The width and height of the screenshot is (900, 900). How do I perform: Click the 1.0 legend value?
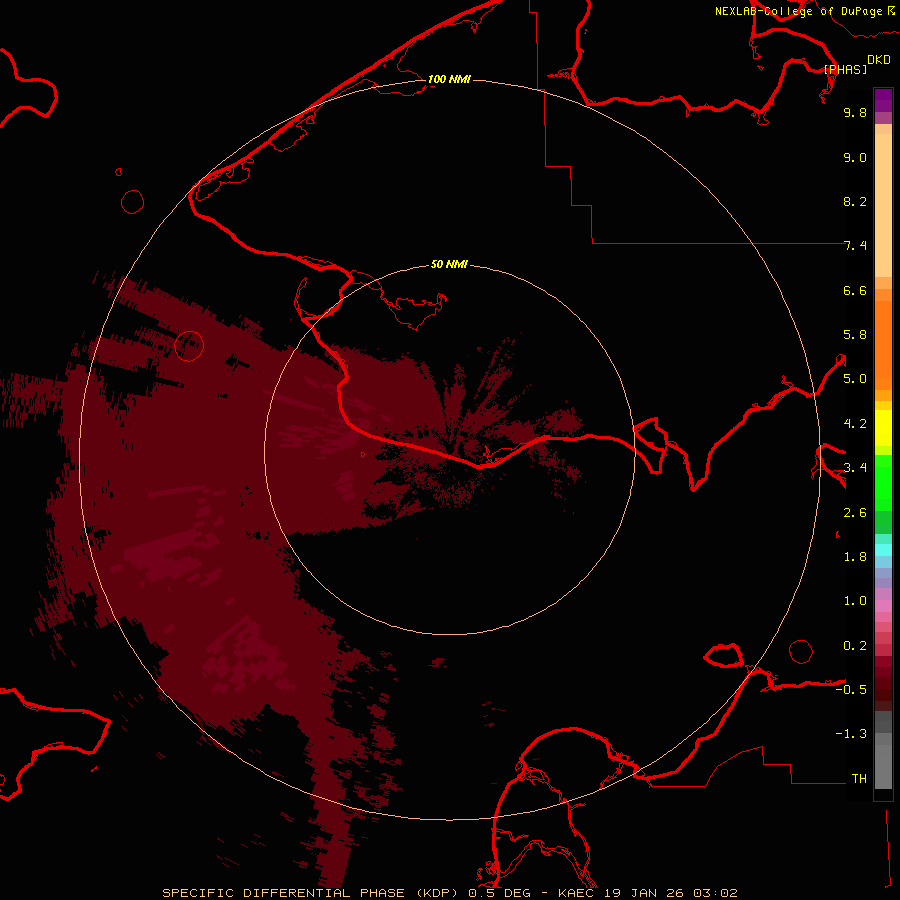pos(855,601)
